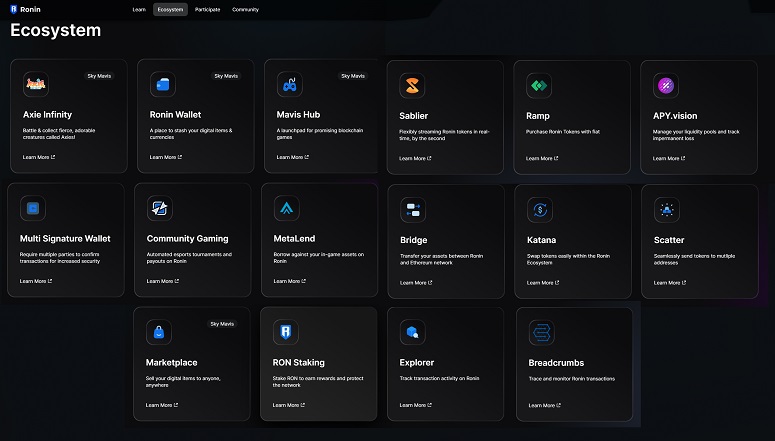Select the Mavis Hub title
Viewport: 775px width, 441px height.
[298, 115]
